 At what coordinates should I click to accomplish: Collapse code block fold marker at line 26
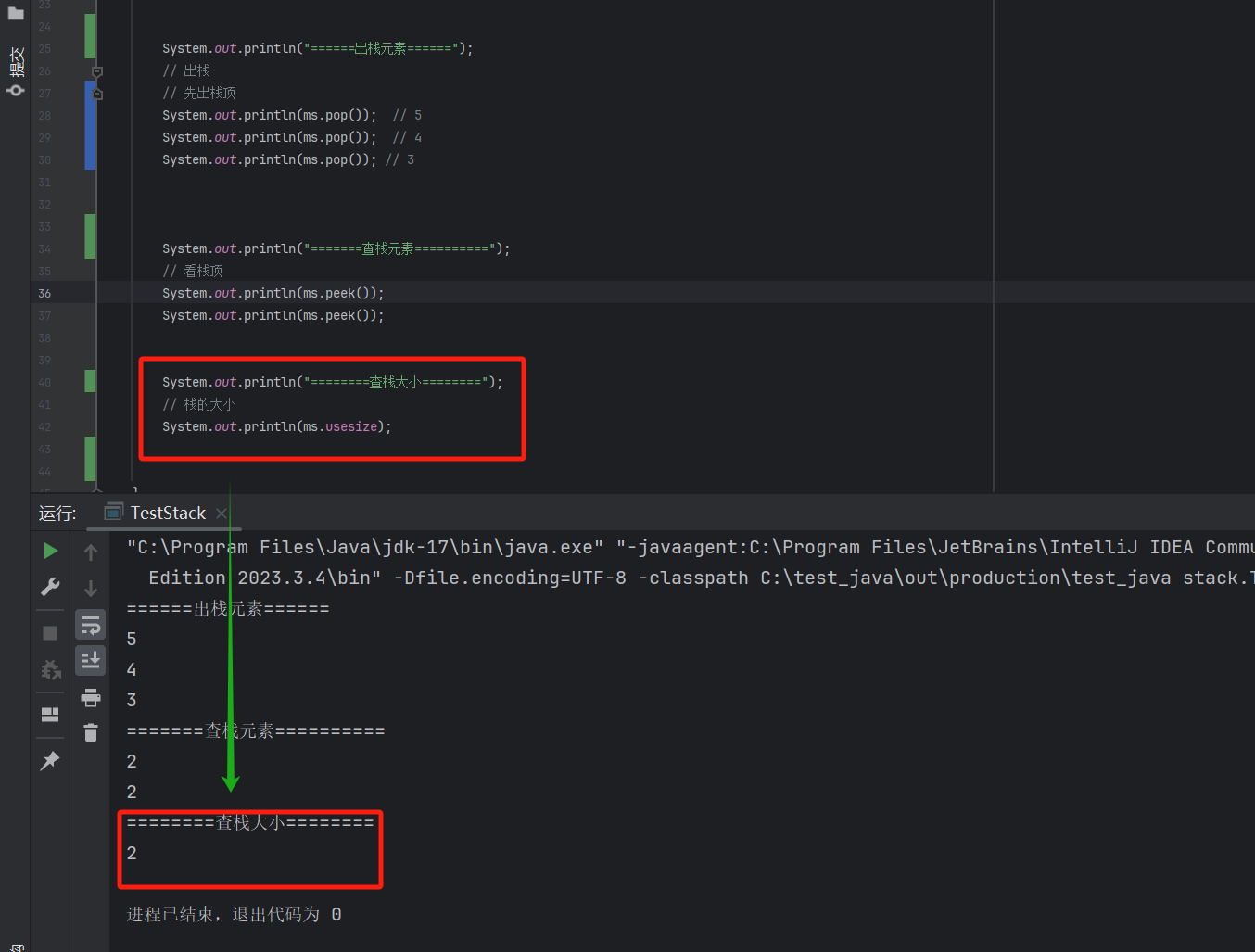point(97,71)
